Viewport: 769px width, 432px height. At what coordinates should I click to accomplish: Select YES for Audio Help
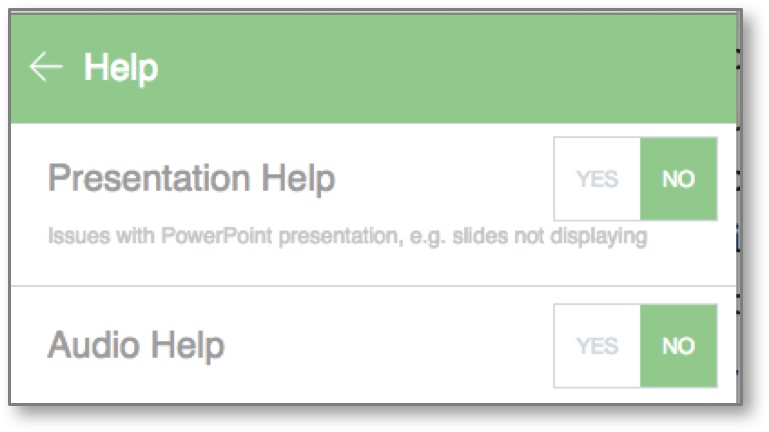tap(597, 346)
